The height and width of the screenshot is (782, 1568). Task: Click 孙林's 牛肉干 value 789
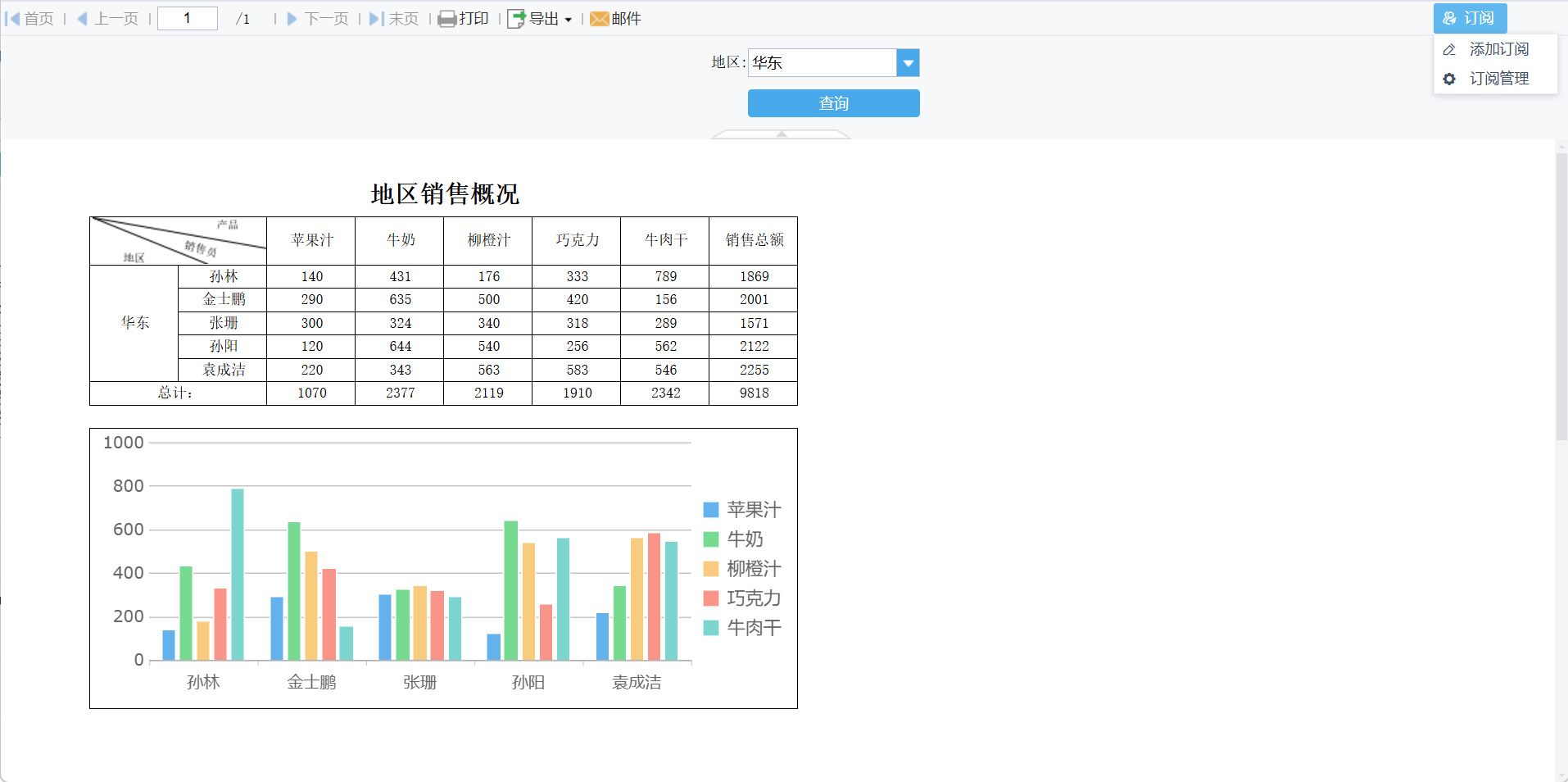pyautogui.click(x=665, y=277)
